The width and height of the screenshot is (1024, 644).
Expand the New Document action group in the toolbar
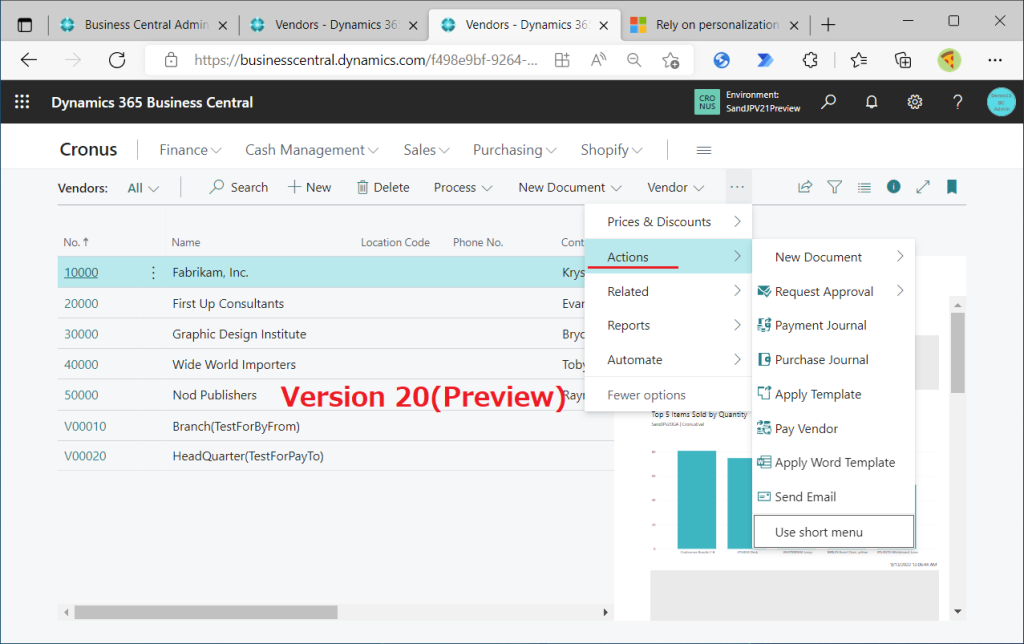point(569,187)
